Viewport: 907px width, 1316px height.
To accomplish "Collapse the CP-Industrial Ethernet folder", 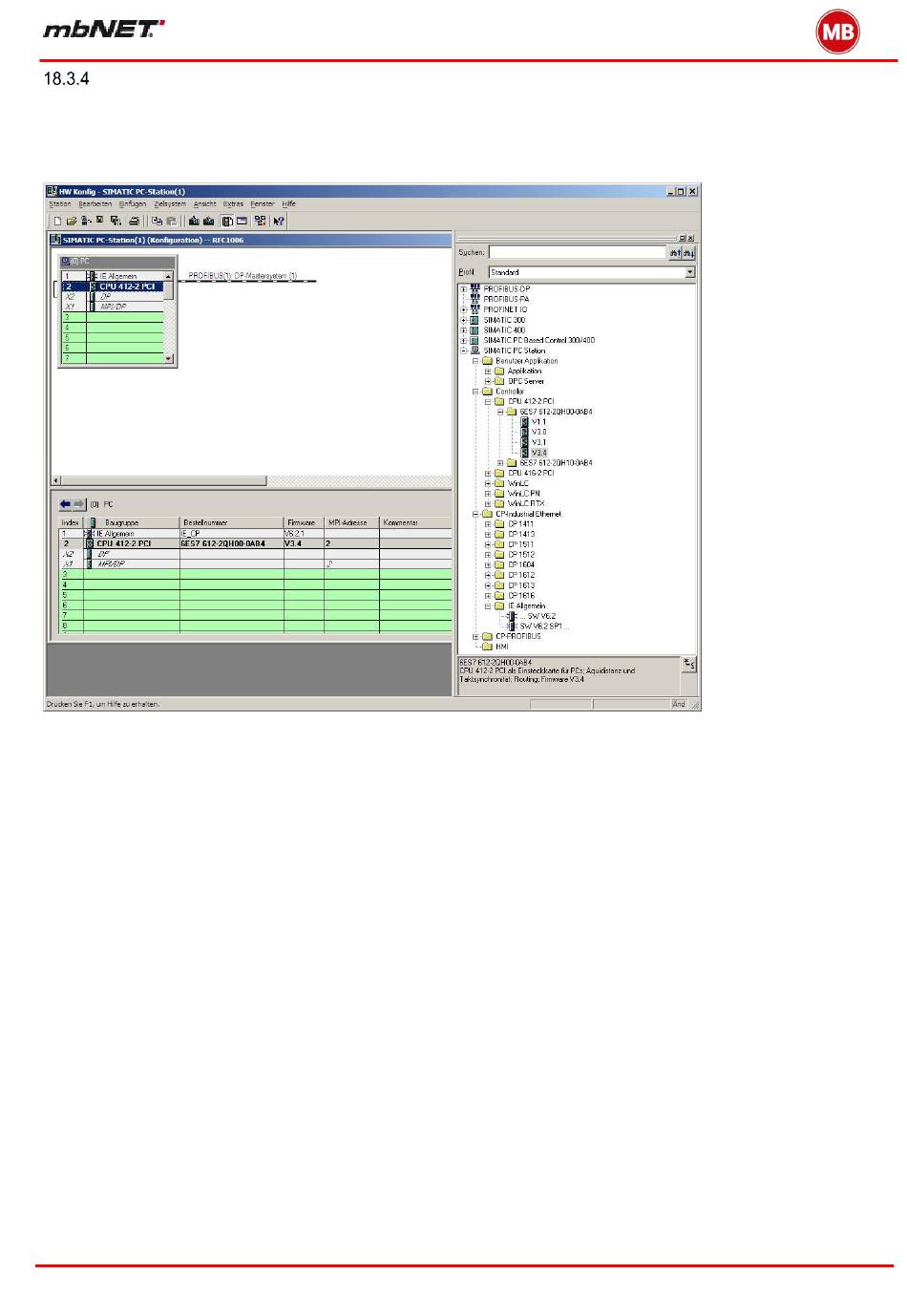I will (x=475, y=514).
